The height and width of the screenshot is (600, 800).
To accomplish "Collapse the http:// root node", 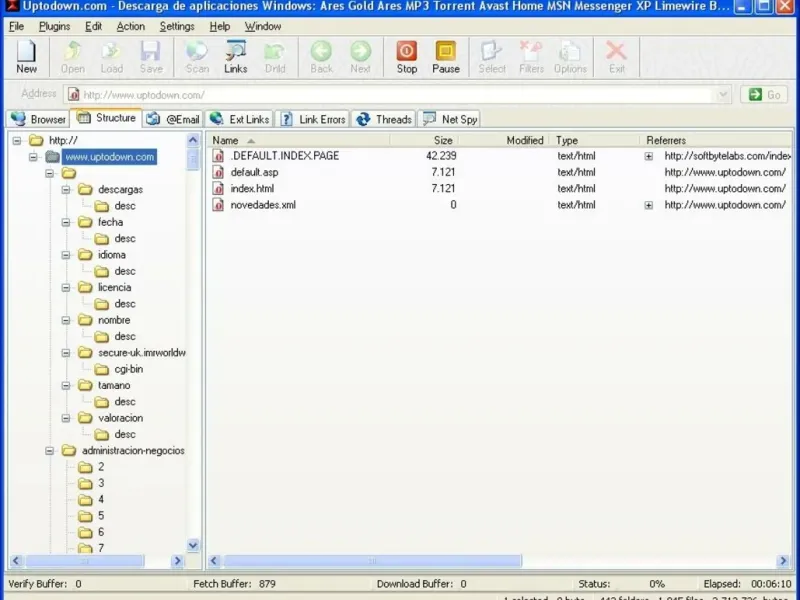I will click(17, 141).
